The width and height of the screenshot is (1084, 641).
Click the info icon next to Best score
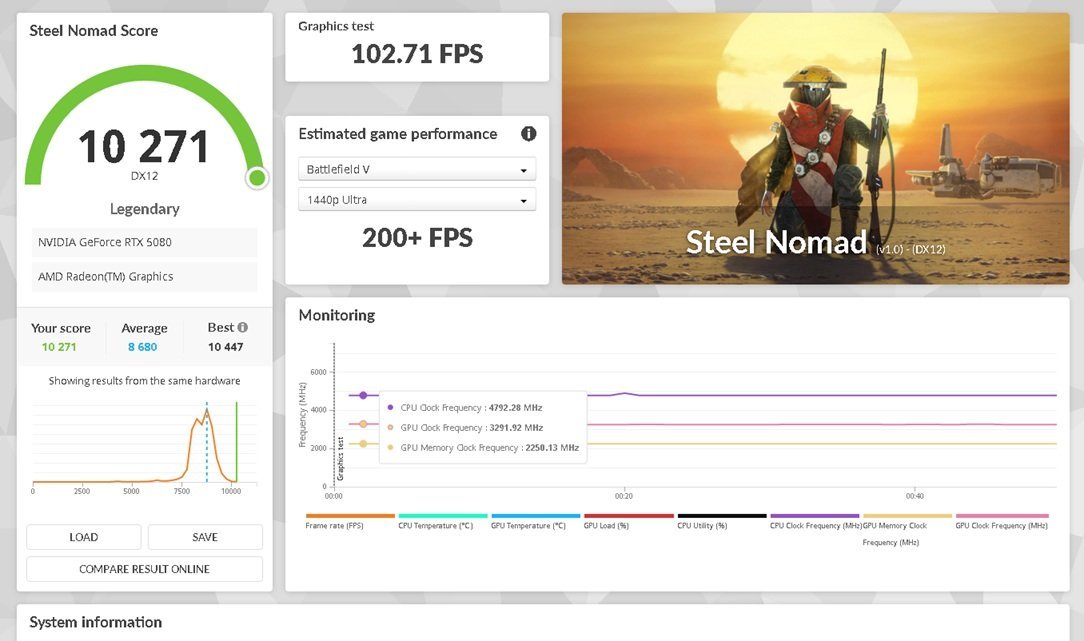click(243, 327)
